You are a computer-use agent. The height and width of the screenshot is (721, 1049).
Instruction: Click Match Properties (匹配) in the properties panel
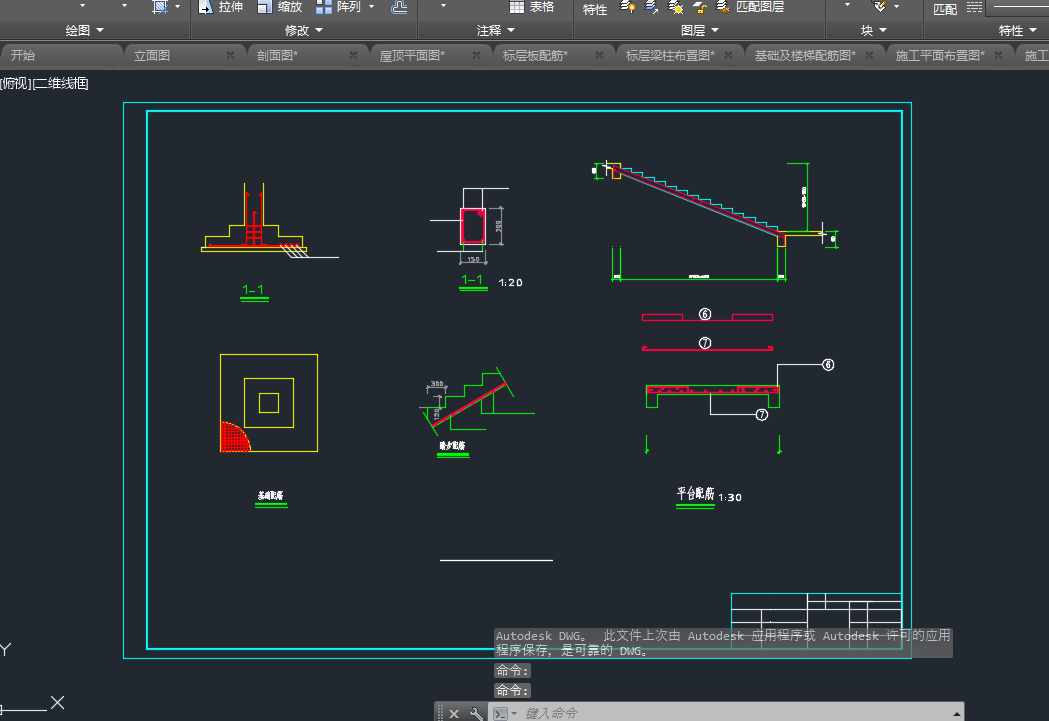point(944,9)
